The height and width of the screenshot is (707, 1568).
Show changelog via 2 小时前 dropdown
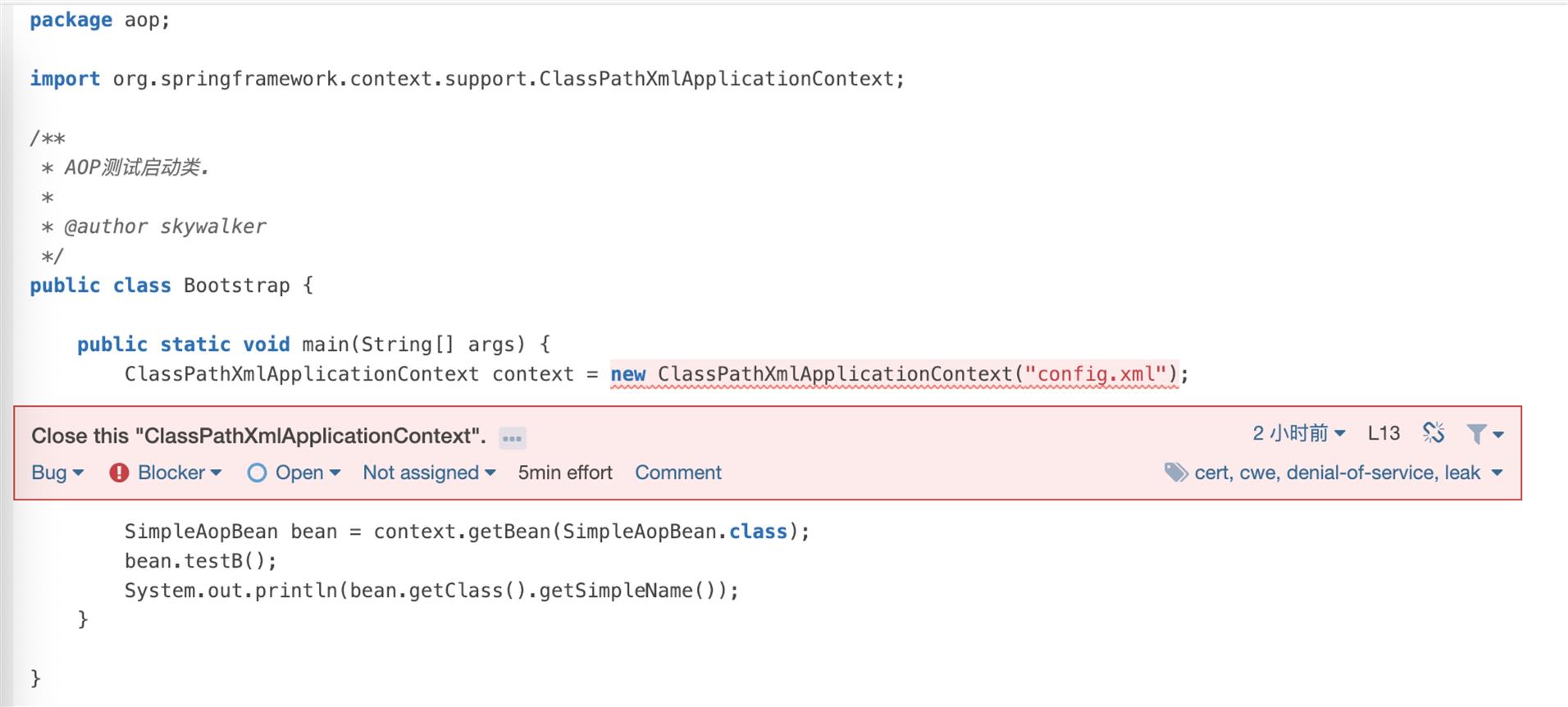click(1298, 433)
